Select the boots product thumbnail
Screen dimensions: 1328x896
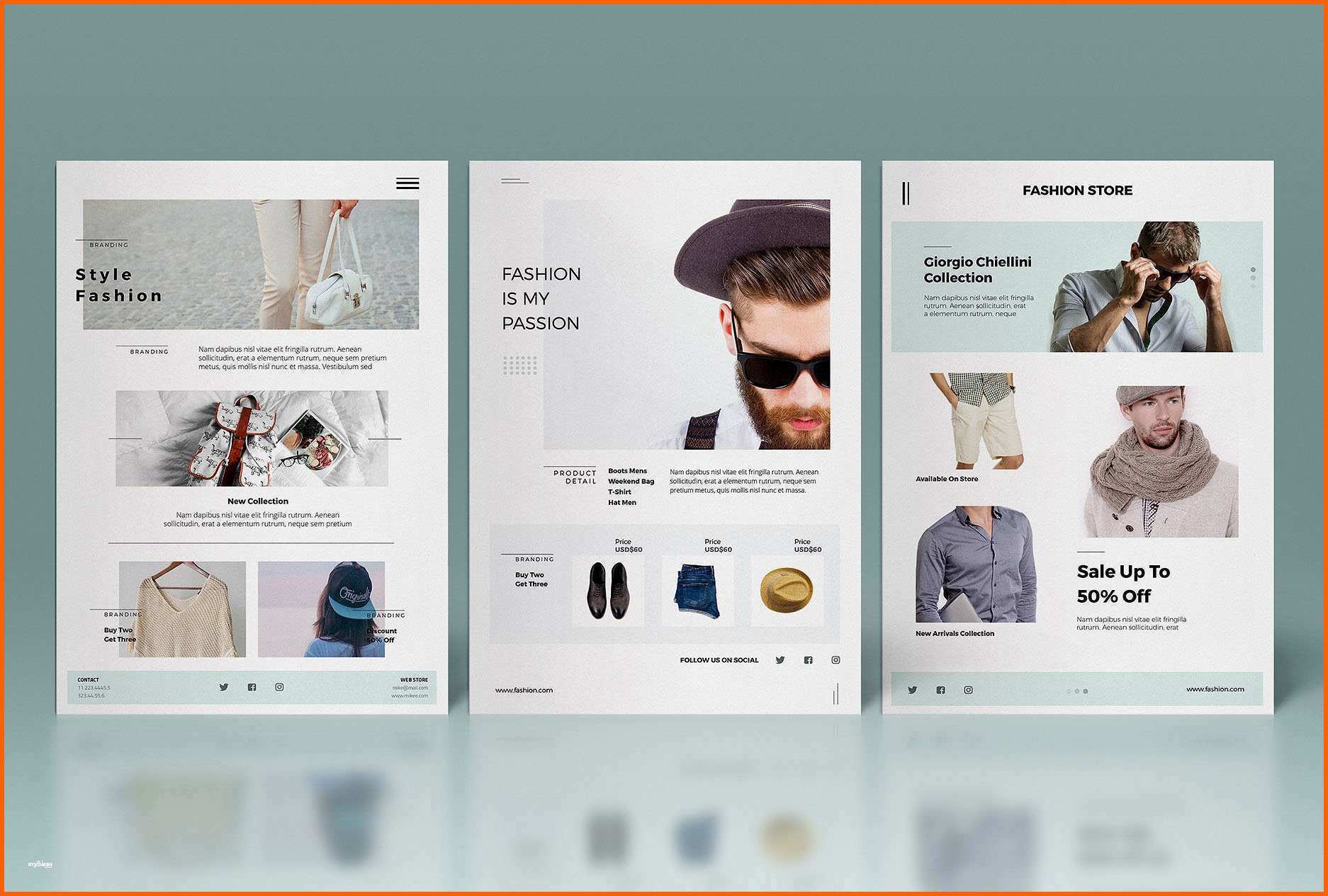tap(608, 591)
